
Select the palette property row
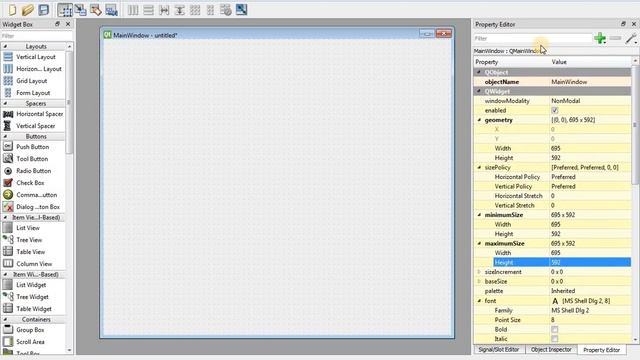[552, 291]
